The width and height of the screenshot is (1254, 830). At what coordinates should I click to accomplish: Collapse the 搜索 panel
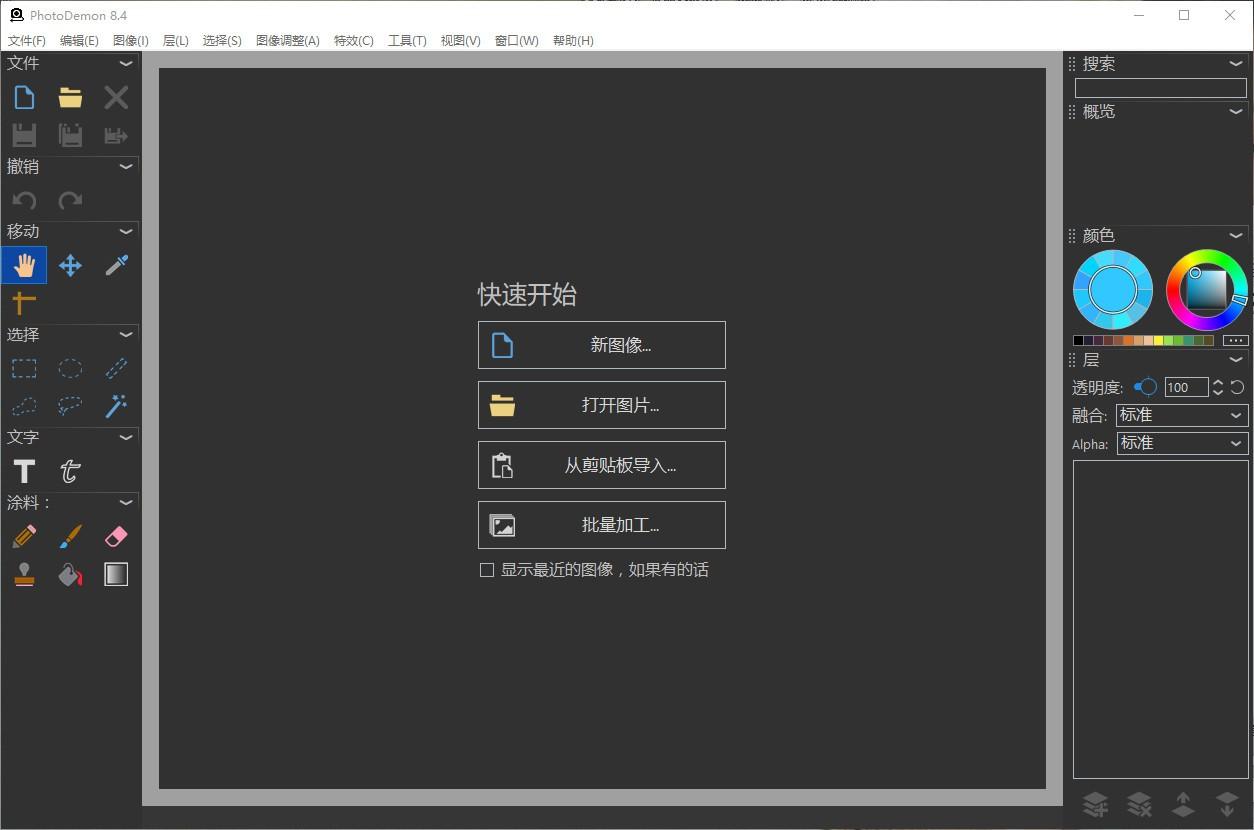point(1236,63)
